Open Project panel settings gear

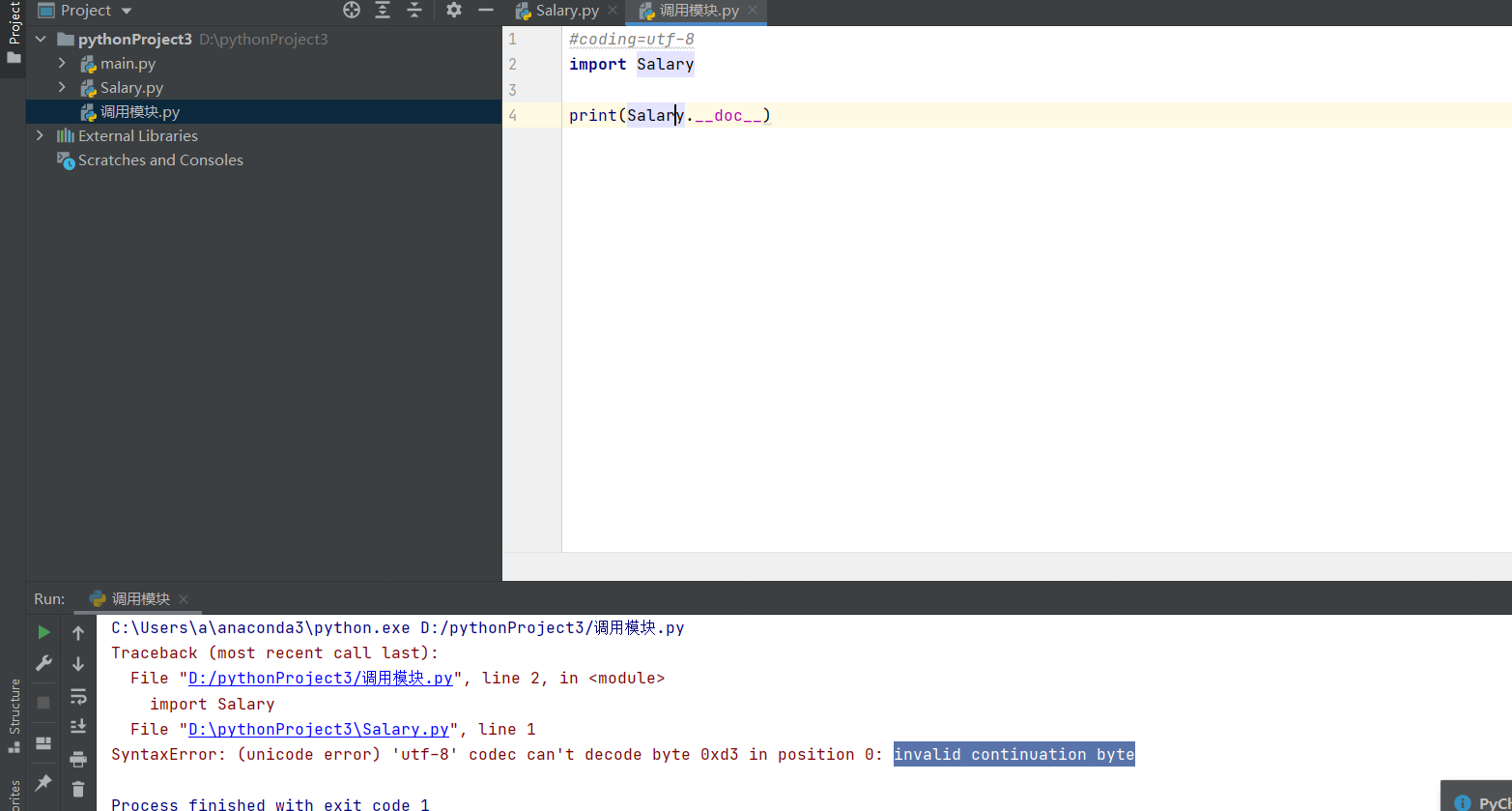pyautogui.click(x=454, y=10)
